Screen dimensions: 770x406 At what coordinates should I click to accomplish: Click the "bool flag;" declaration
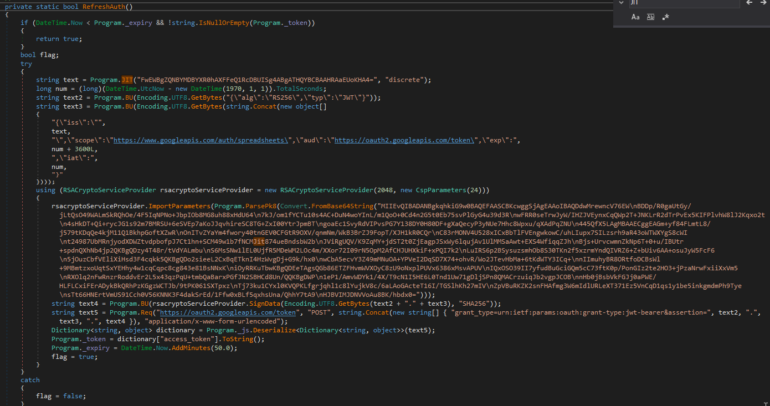tap(40, 55)
